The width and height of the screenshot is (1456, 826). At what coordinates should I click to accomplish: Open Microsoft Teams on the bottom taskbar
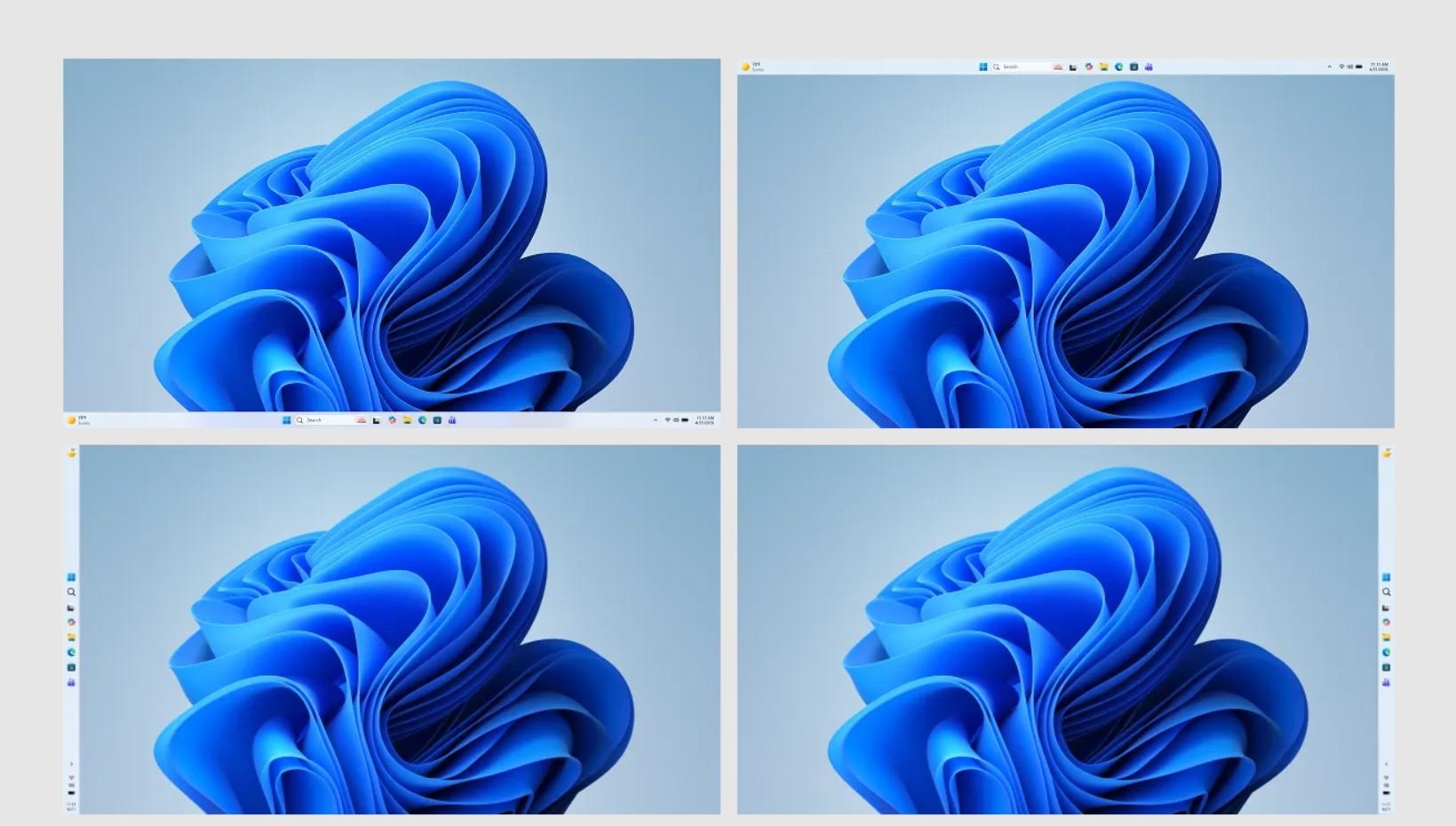tap(452, 420)
